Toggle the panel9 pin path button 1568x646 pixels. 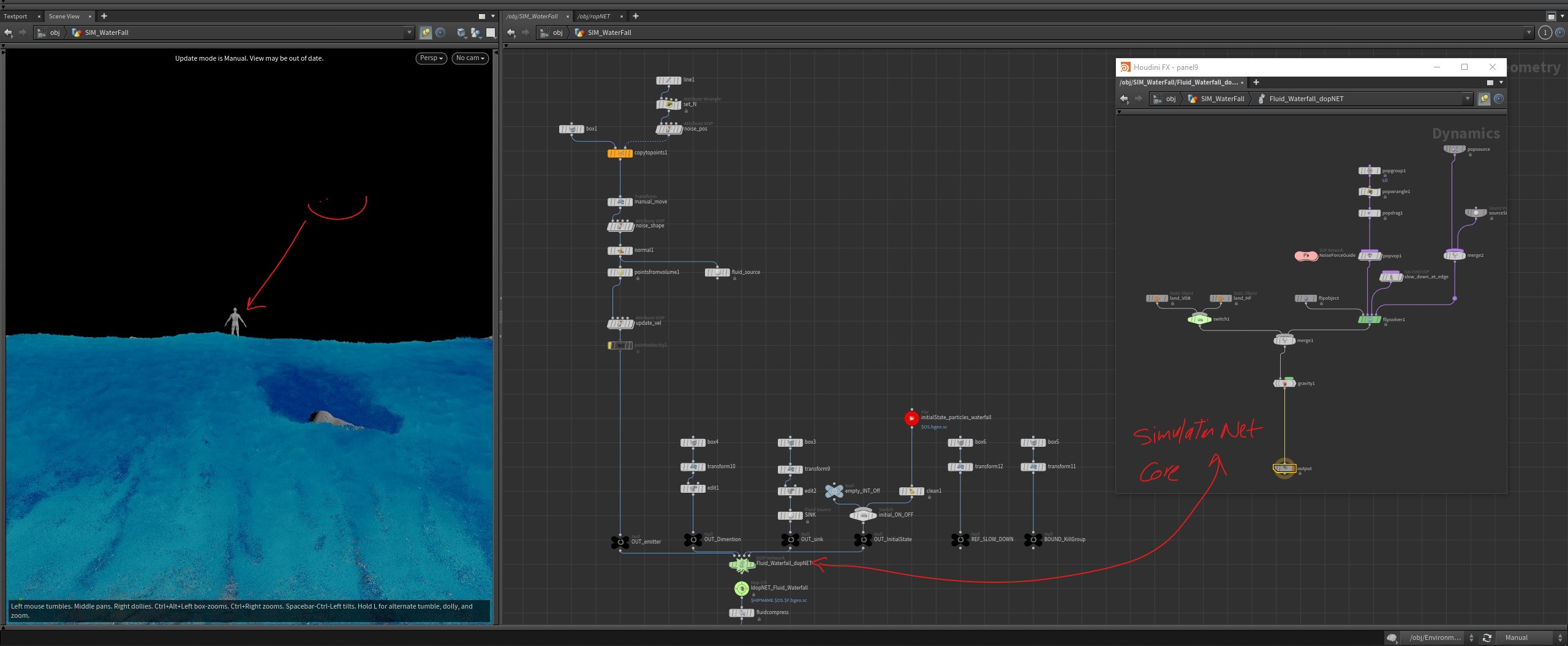[x=1484, y=99]
